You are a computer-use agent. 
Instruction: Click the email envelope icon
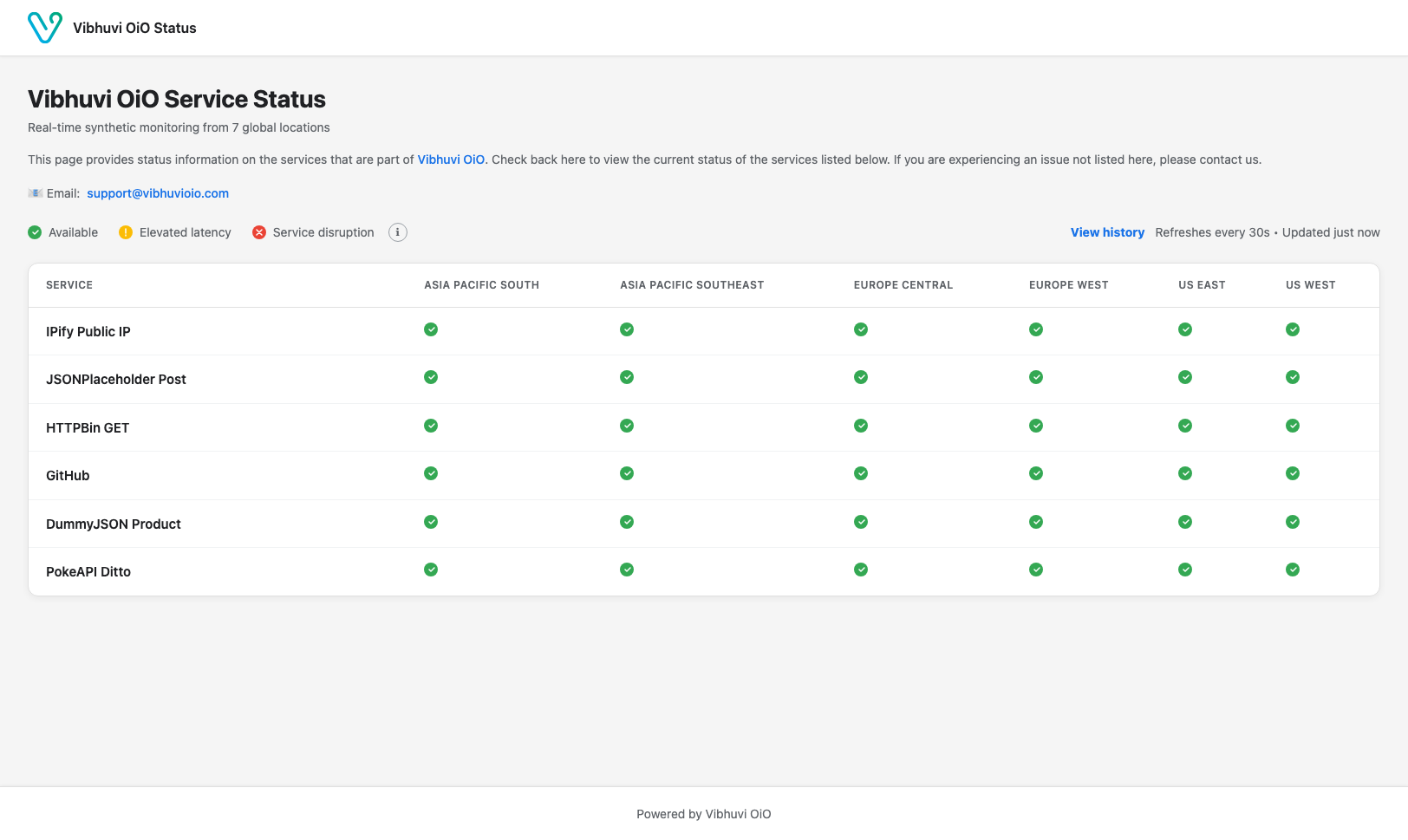coord(36,193)
